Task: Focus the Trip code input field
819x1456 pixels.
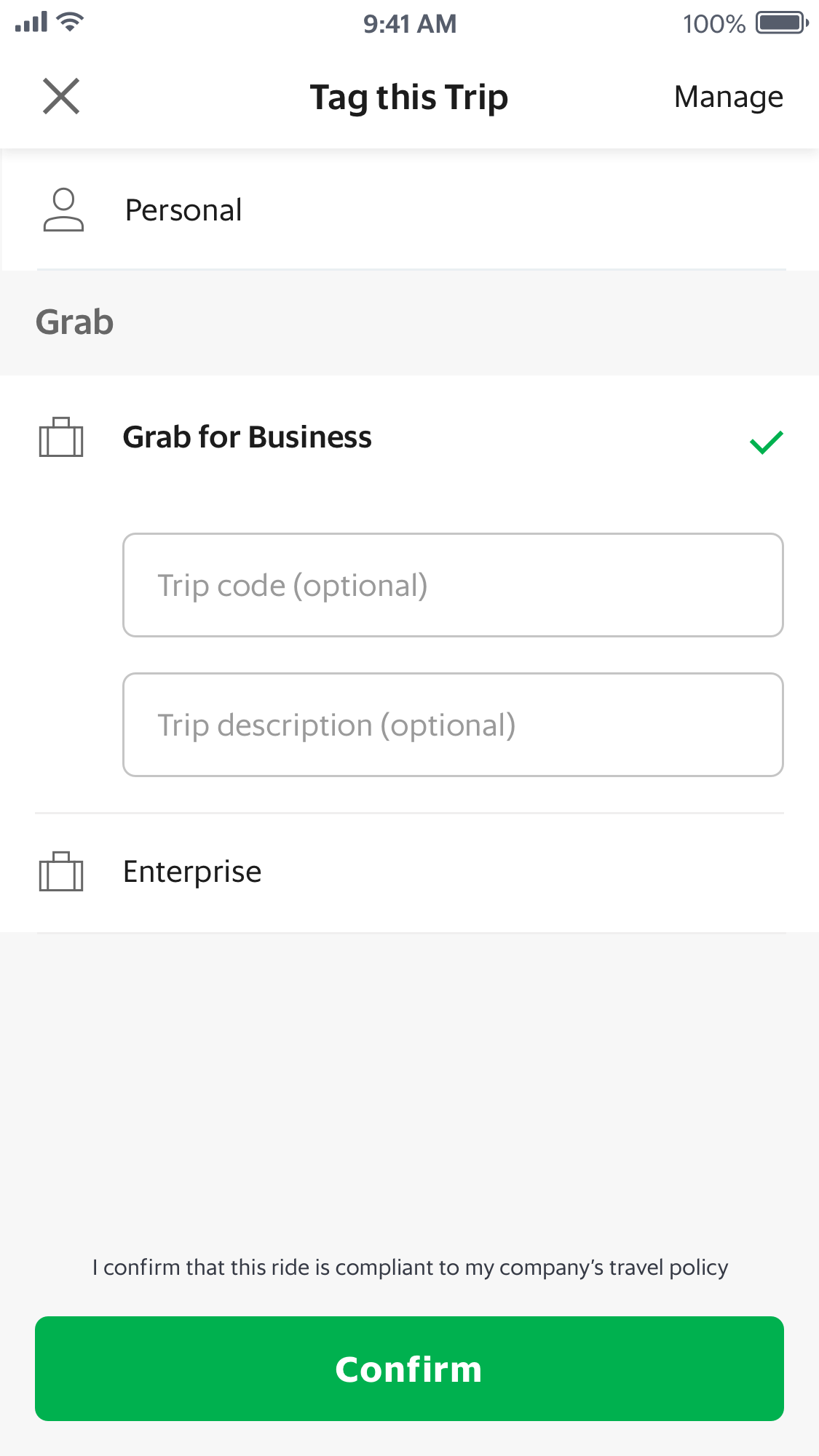Action: click(453, 585)
